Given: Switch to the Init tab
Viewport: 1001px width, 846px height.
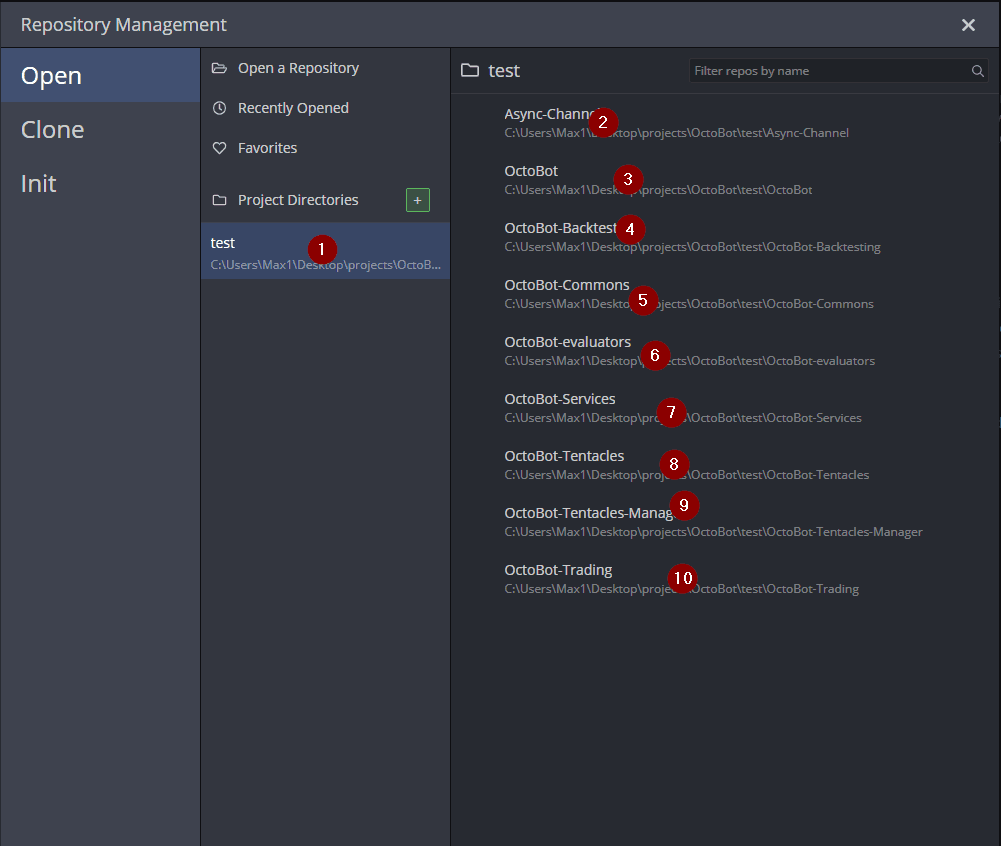Looking at the screenshot, I should [x=100, y=184].
